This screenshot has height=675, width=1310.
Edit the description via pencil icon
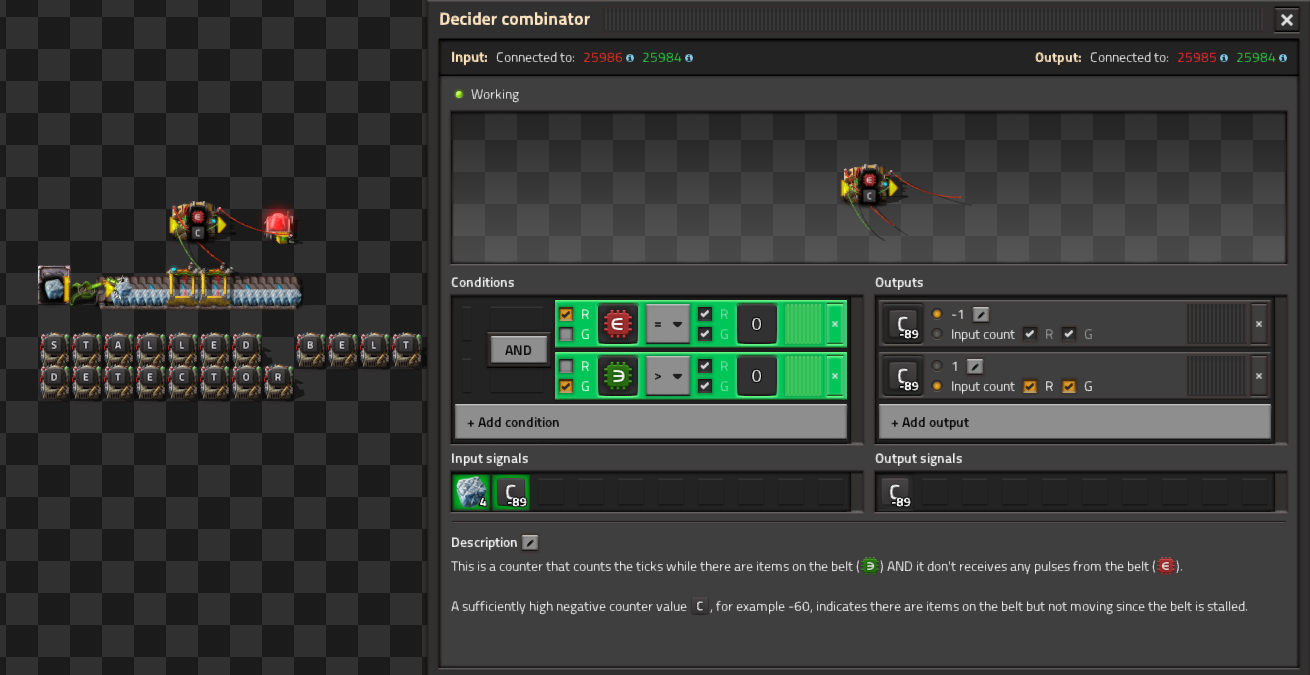(530, 543)
